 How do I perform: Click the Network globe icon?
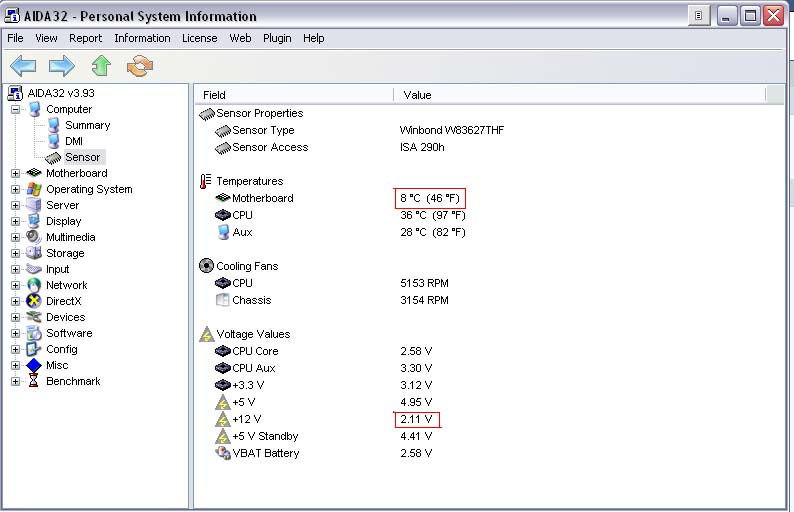point(34,285)
